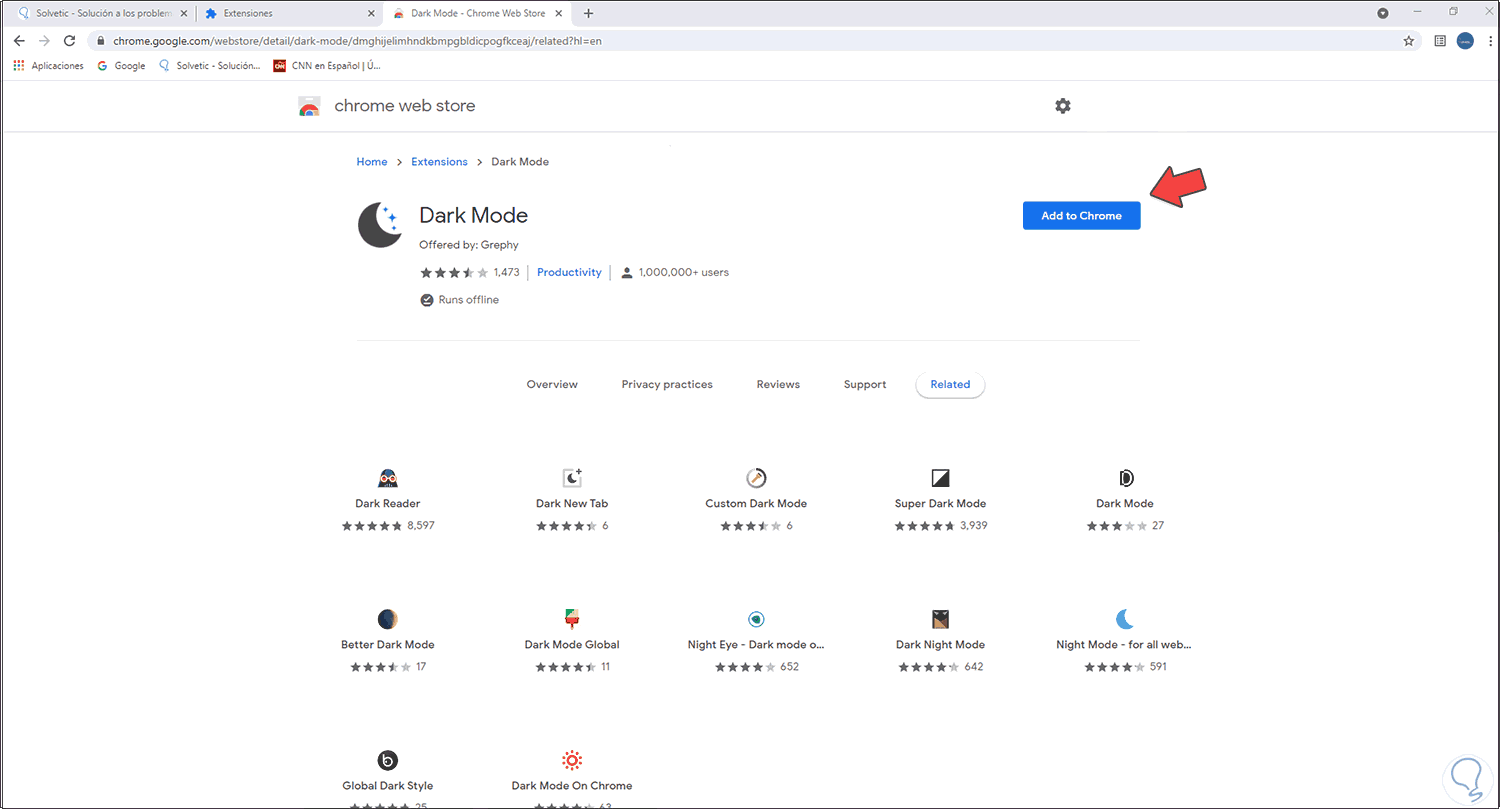Open the Dark Mode On Chrome icon
Image resolution: width=1500 pixels, height=809 pixels.
click(572, 760)
